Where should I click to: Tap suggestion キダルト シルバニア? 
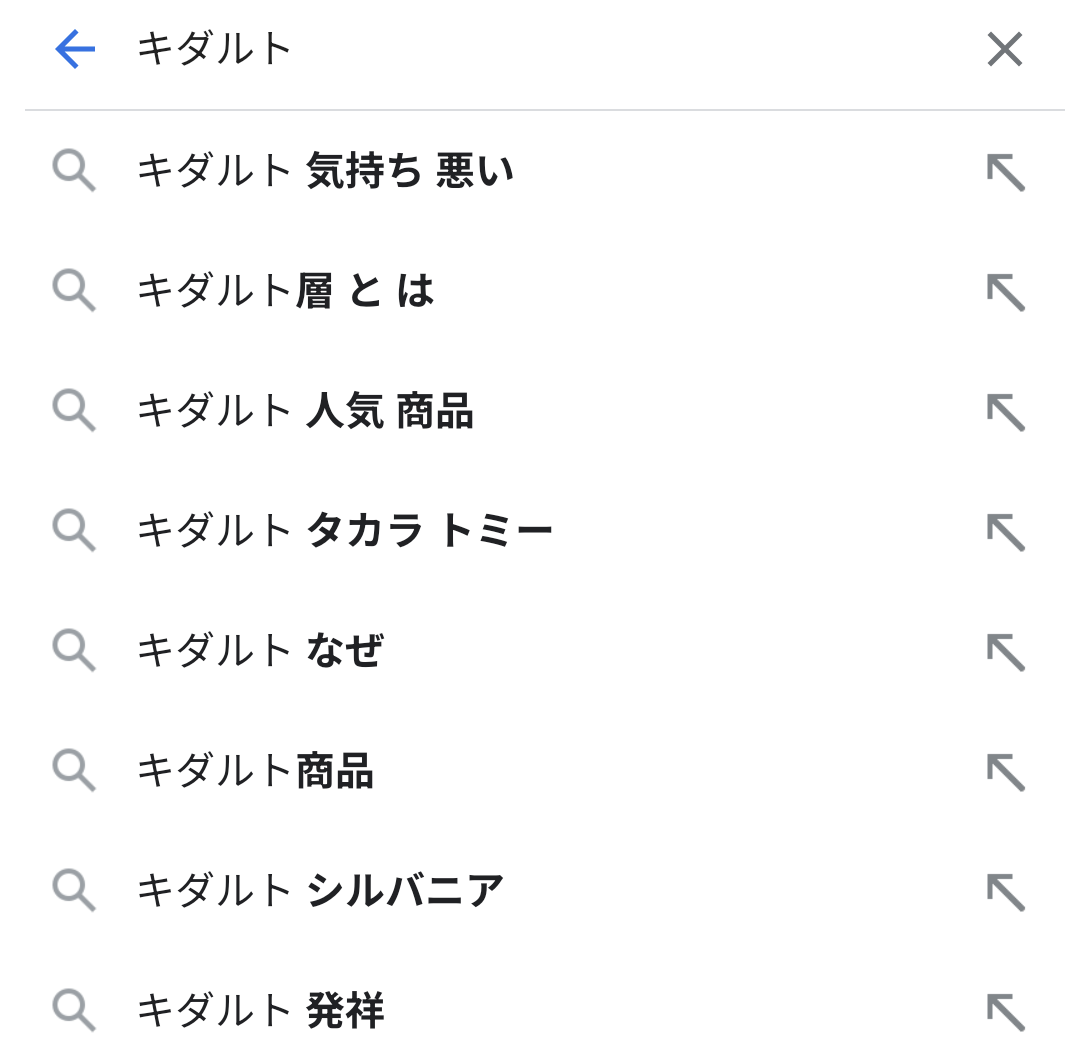pyautogui.click(x=320, y=890)
